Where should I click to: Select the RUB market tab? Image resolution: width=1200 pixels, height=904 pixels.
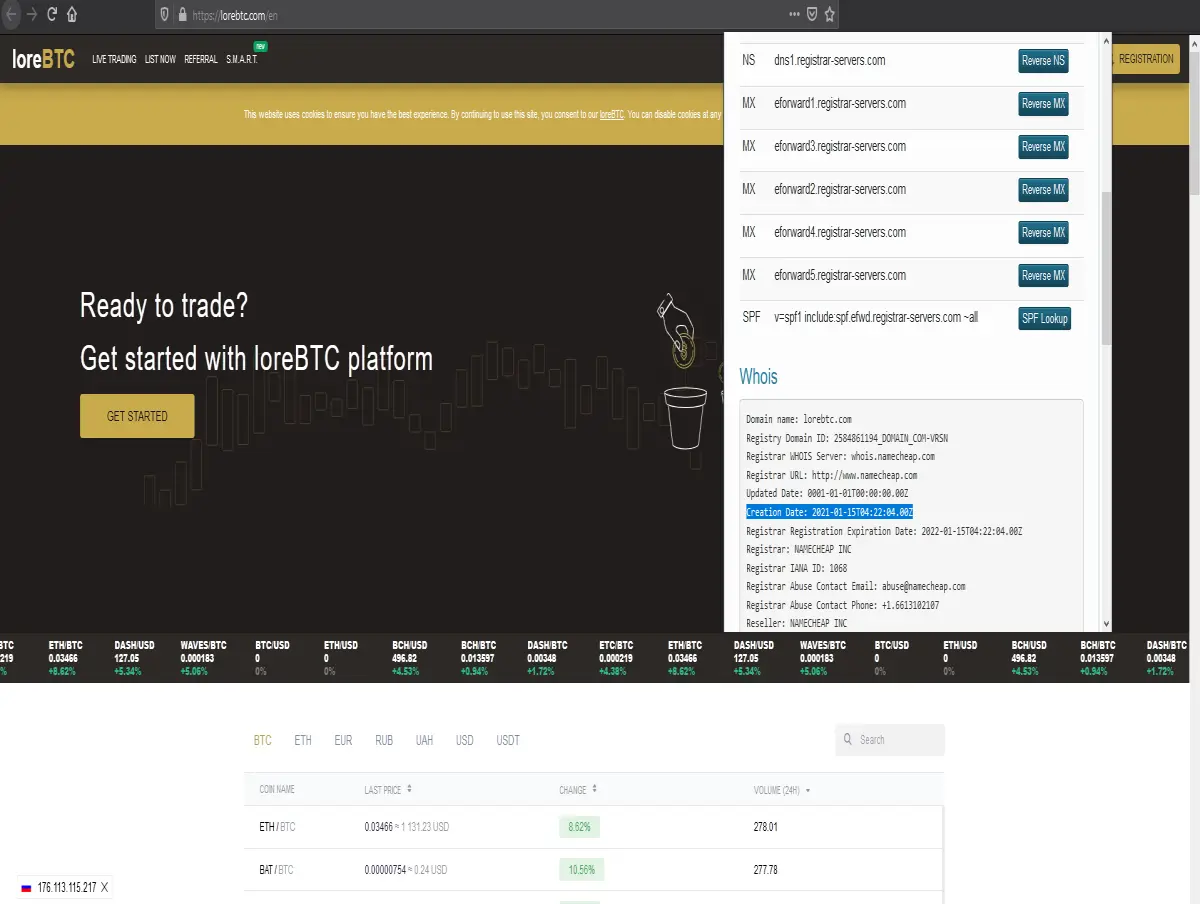coord(384,741)
